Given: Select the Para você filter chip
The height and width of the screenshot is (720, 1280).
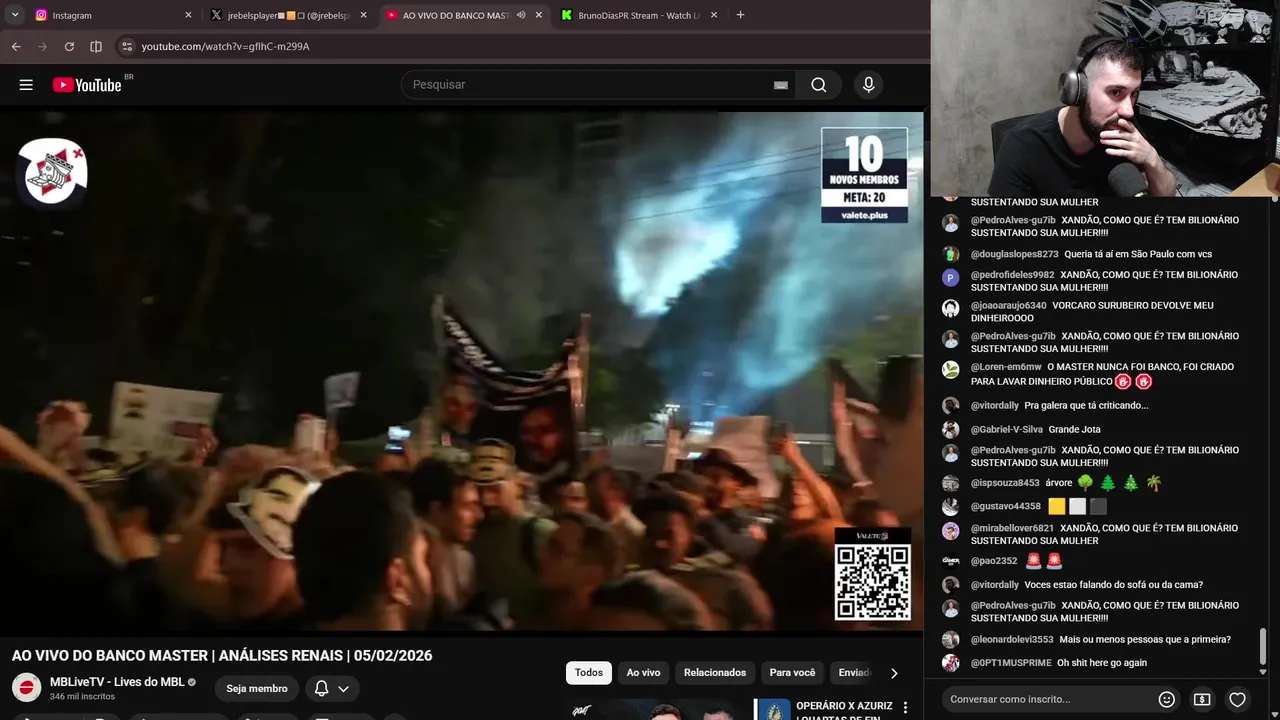Looking at the screenshot, I should [x=792, y=673].
